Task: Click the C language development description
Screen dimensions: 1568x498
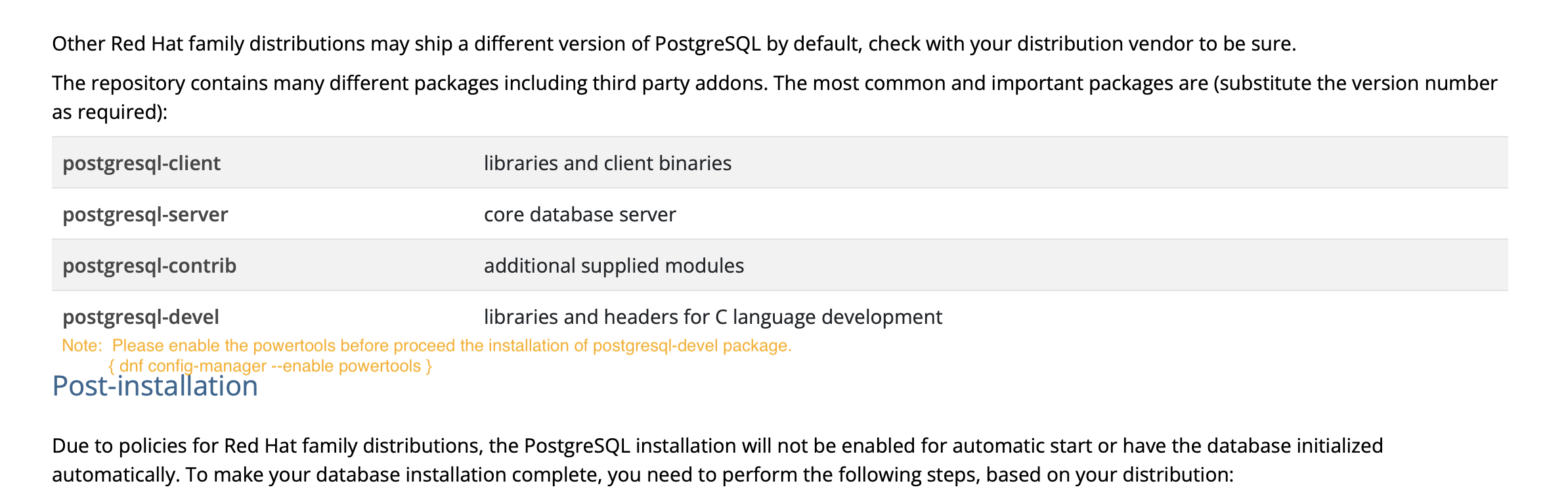Action: coord(712,317)
